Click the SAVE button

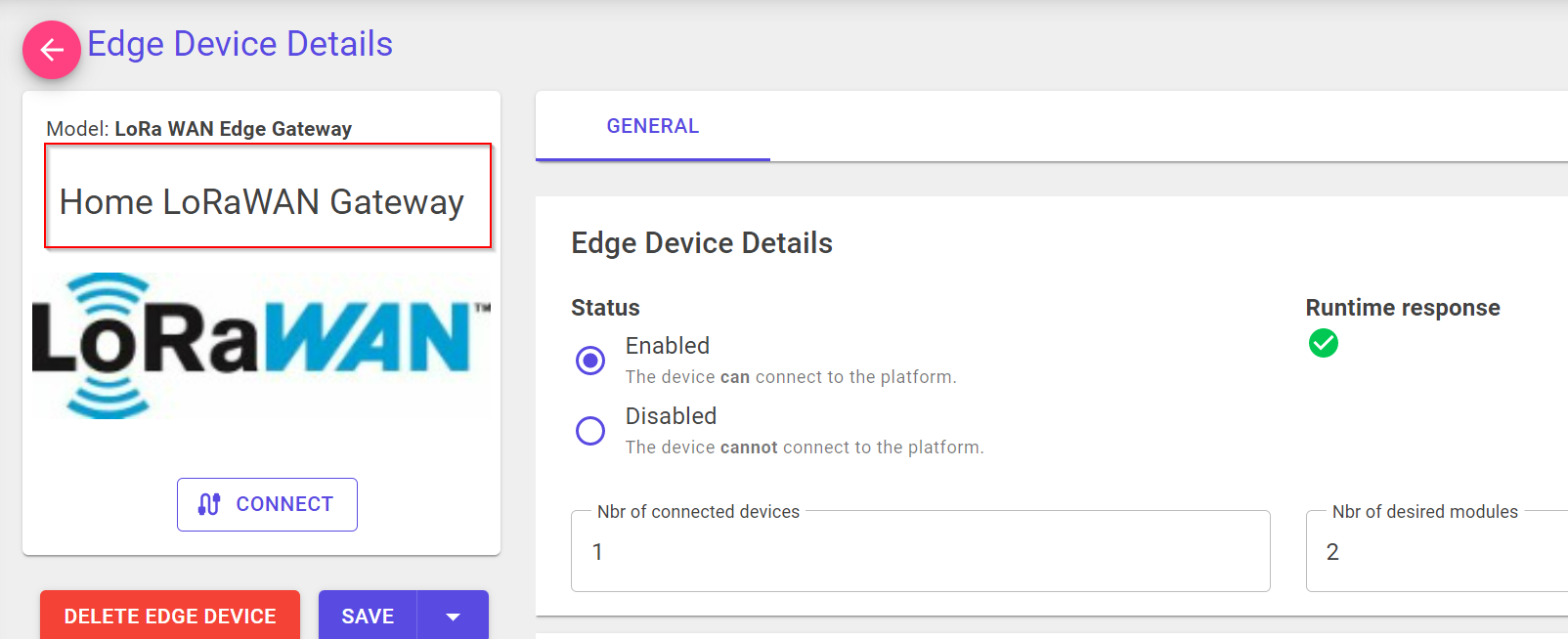(x=367, y=616)
